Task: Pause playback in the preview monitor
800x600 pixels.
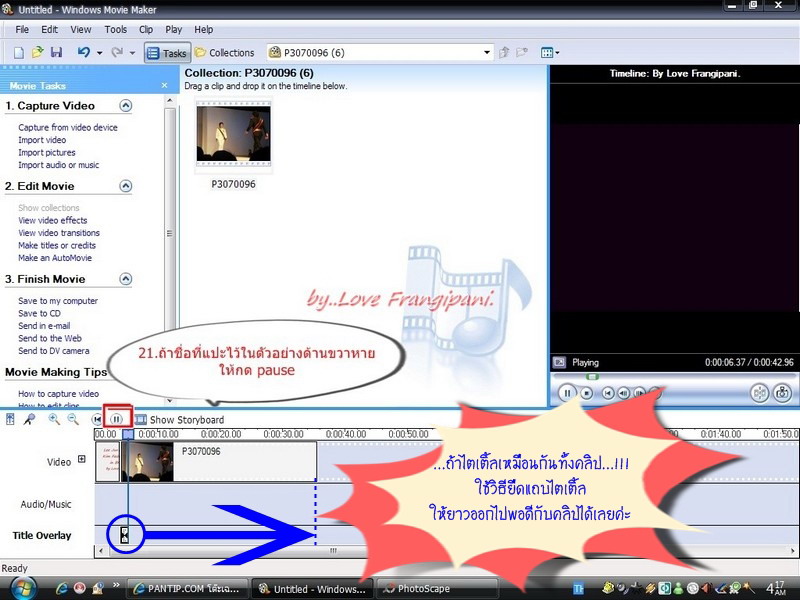Action: tap(567, 393)
